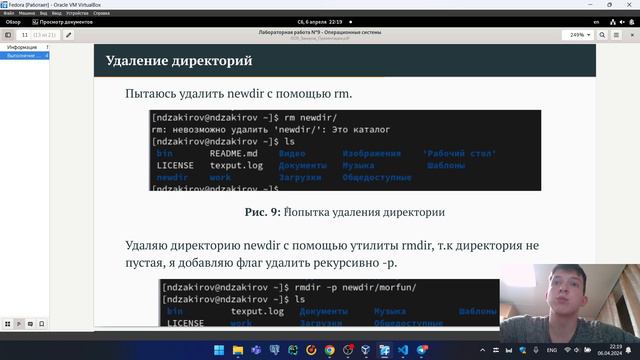Click the GNOME clock showing 22:19
Image resolution: width=640 pixels, height=360 pixels.
tap(320, 22)
